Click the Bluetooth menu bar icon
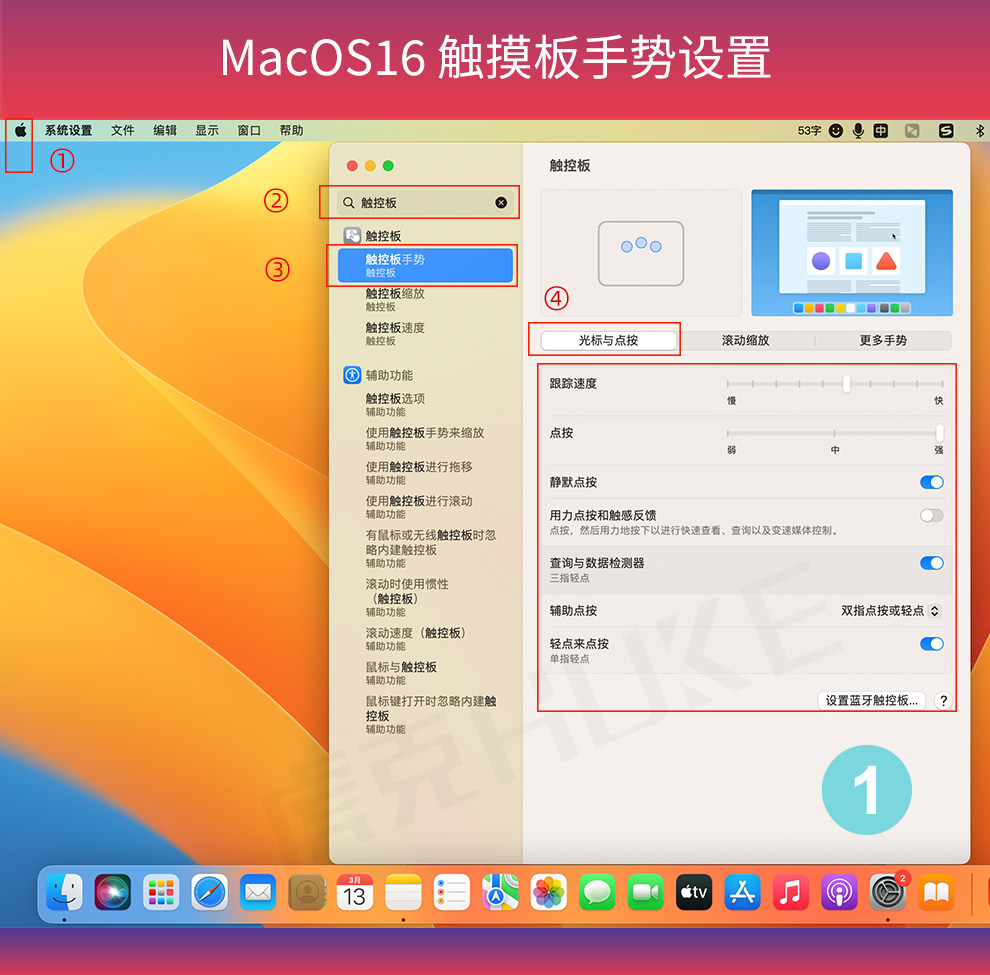Viewport: 990px width, 975px height. (x=979, y=131)
